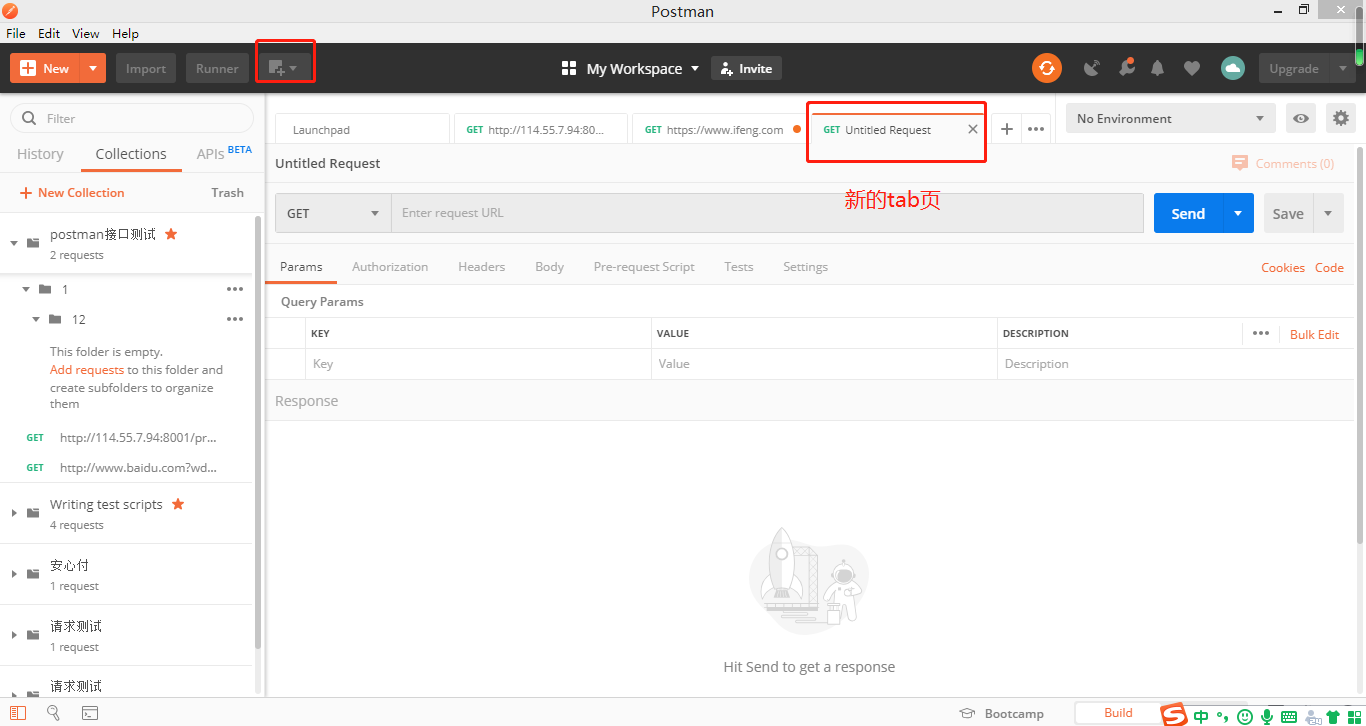The image size is (1366, 726).
Task: Toggle sidebar icon in status bar
Action: pyautogui.click(x=18, y=713)
